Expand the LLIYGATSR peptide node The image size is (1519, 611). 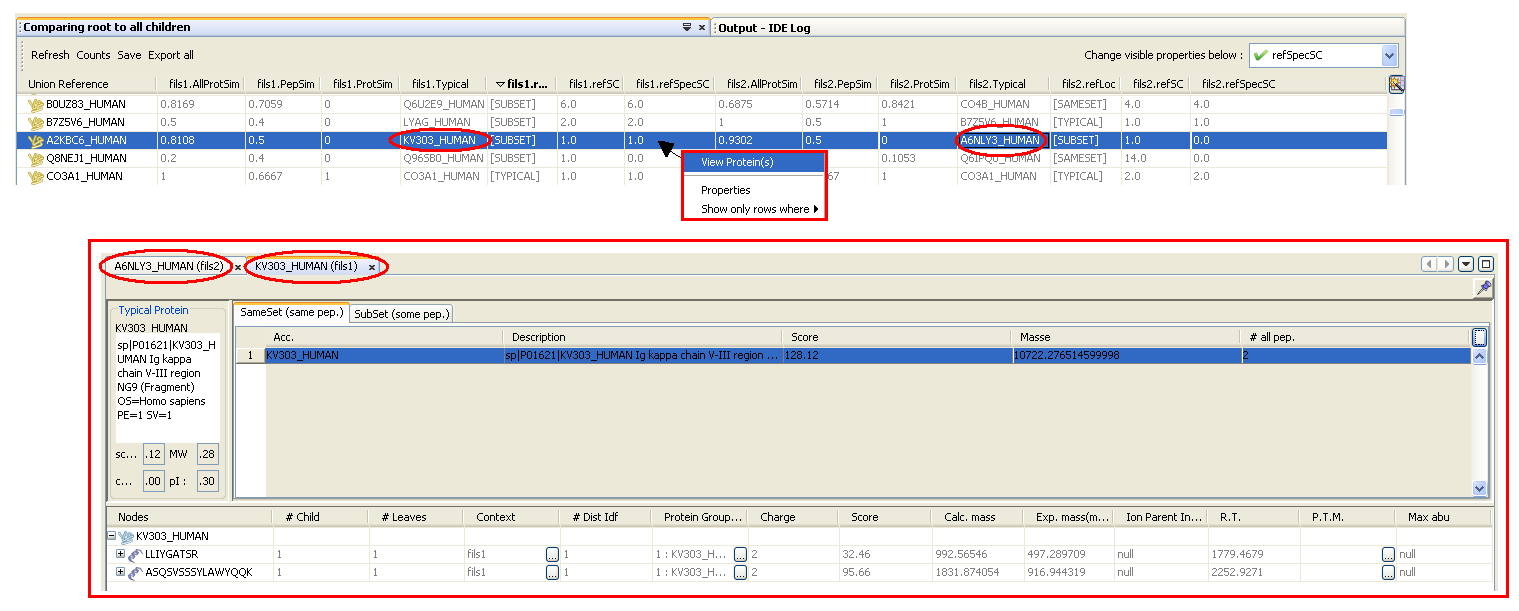click(120, 554)
